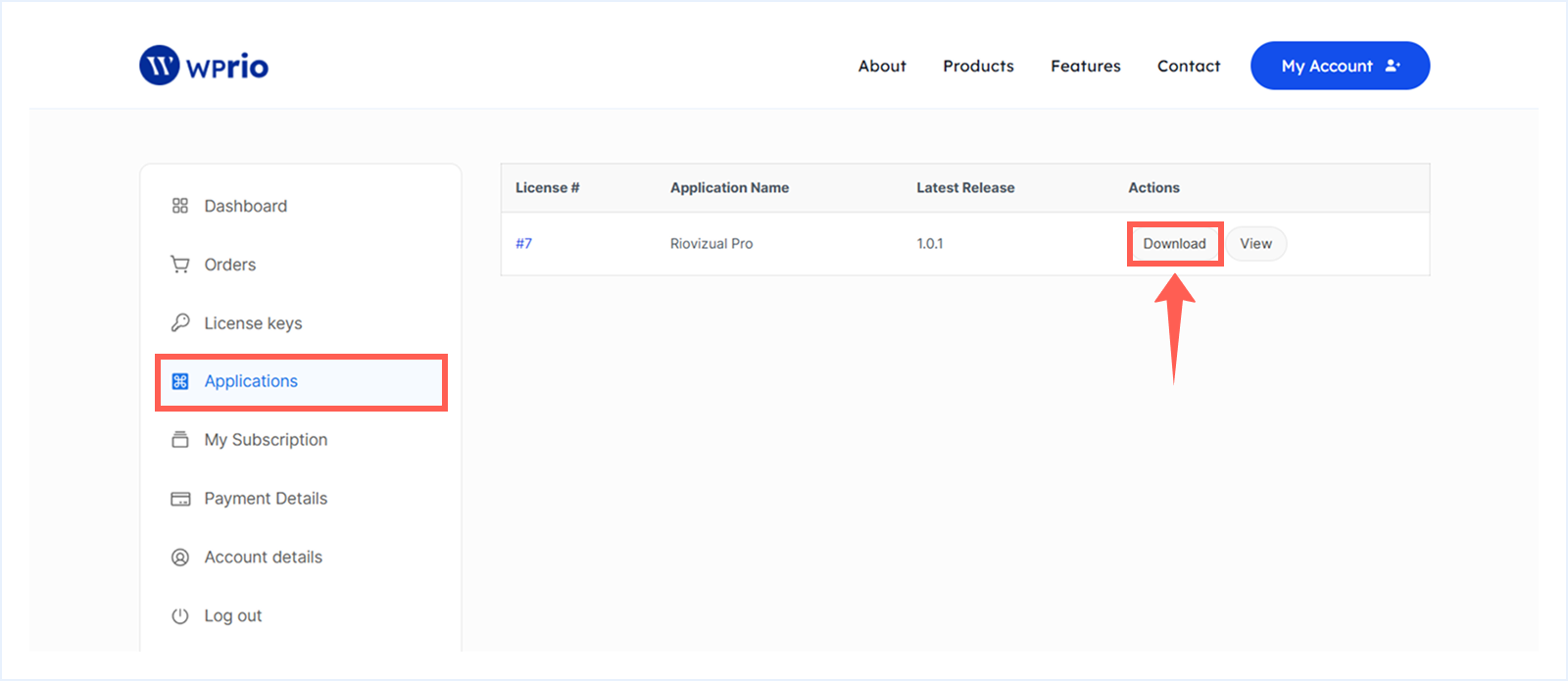This screenshot has width=1568, height=681.
Task: Open license number #7 link
Action: coord(524,244)
